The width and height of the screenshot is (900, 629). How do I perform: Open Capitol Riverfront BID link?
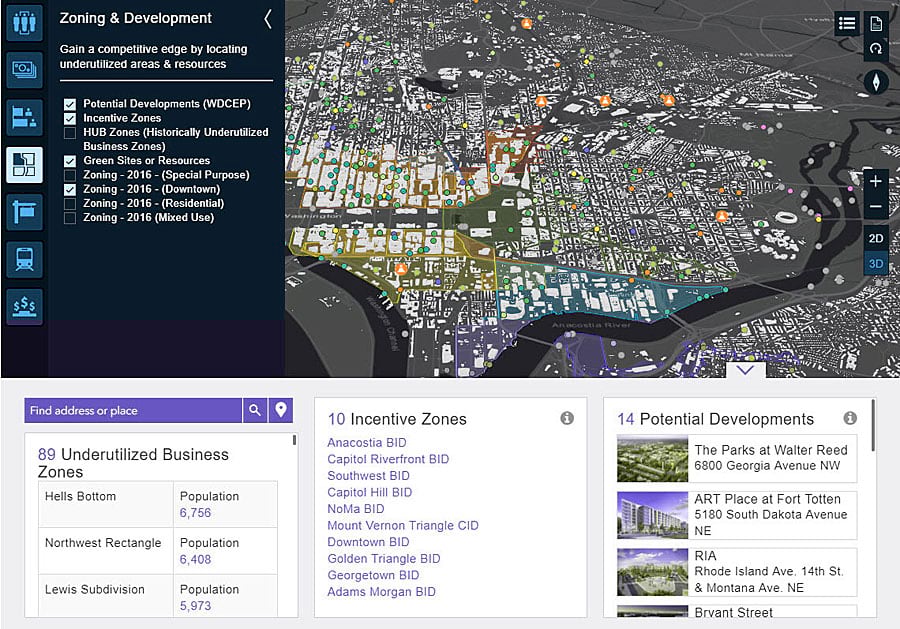pos(388,459)
